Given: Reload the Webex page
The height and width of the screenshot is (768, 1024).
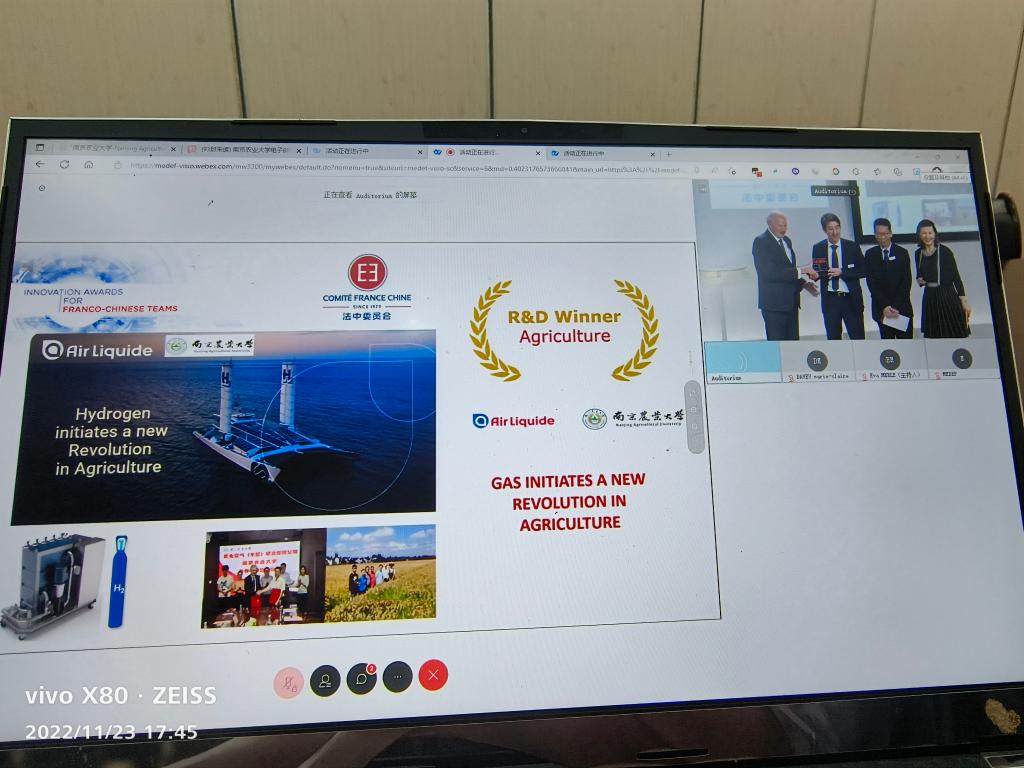Looking at the screenshot, I should [x=64, y=164].
